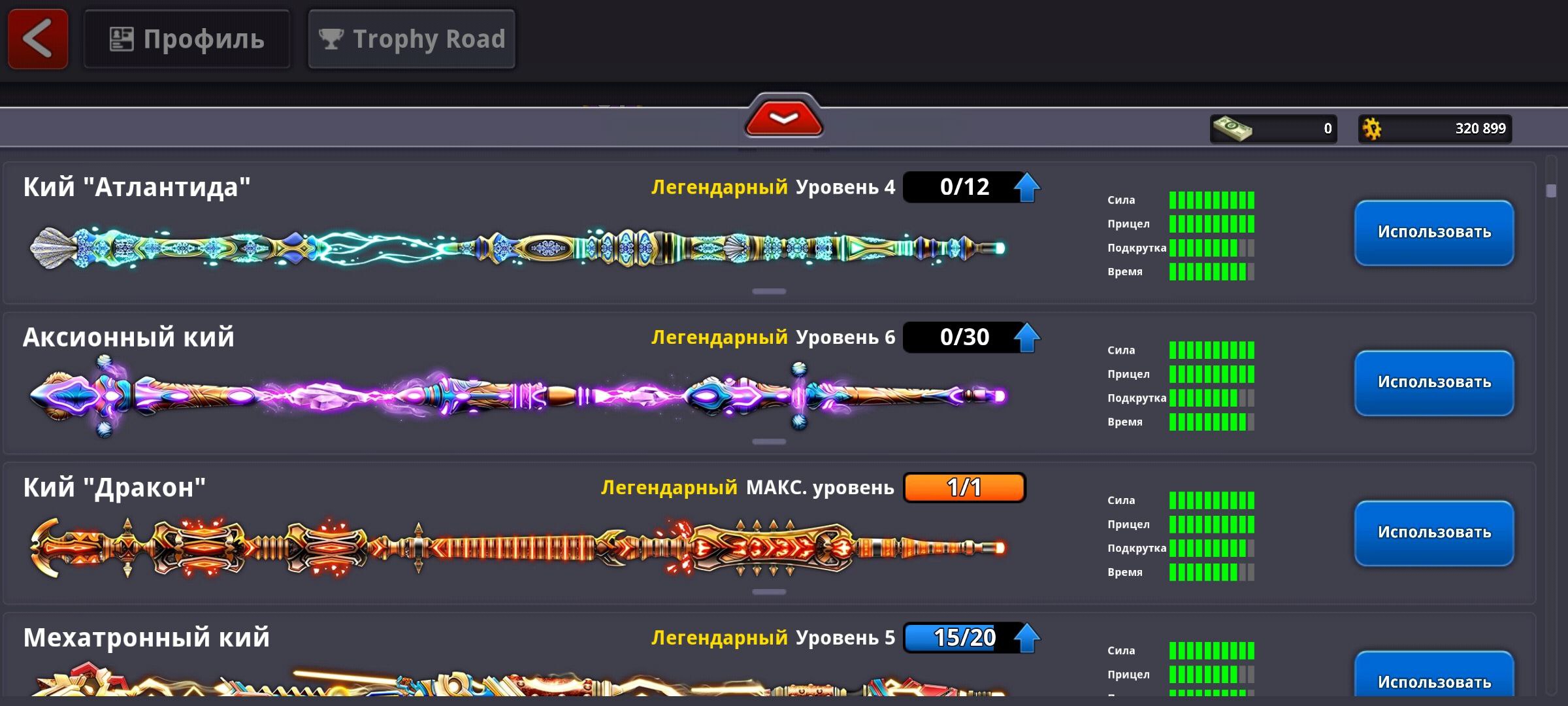
Task: Click Уровень 5 label
Action: coord(845,638)
